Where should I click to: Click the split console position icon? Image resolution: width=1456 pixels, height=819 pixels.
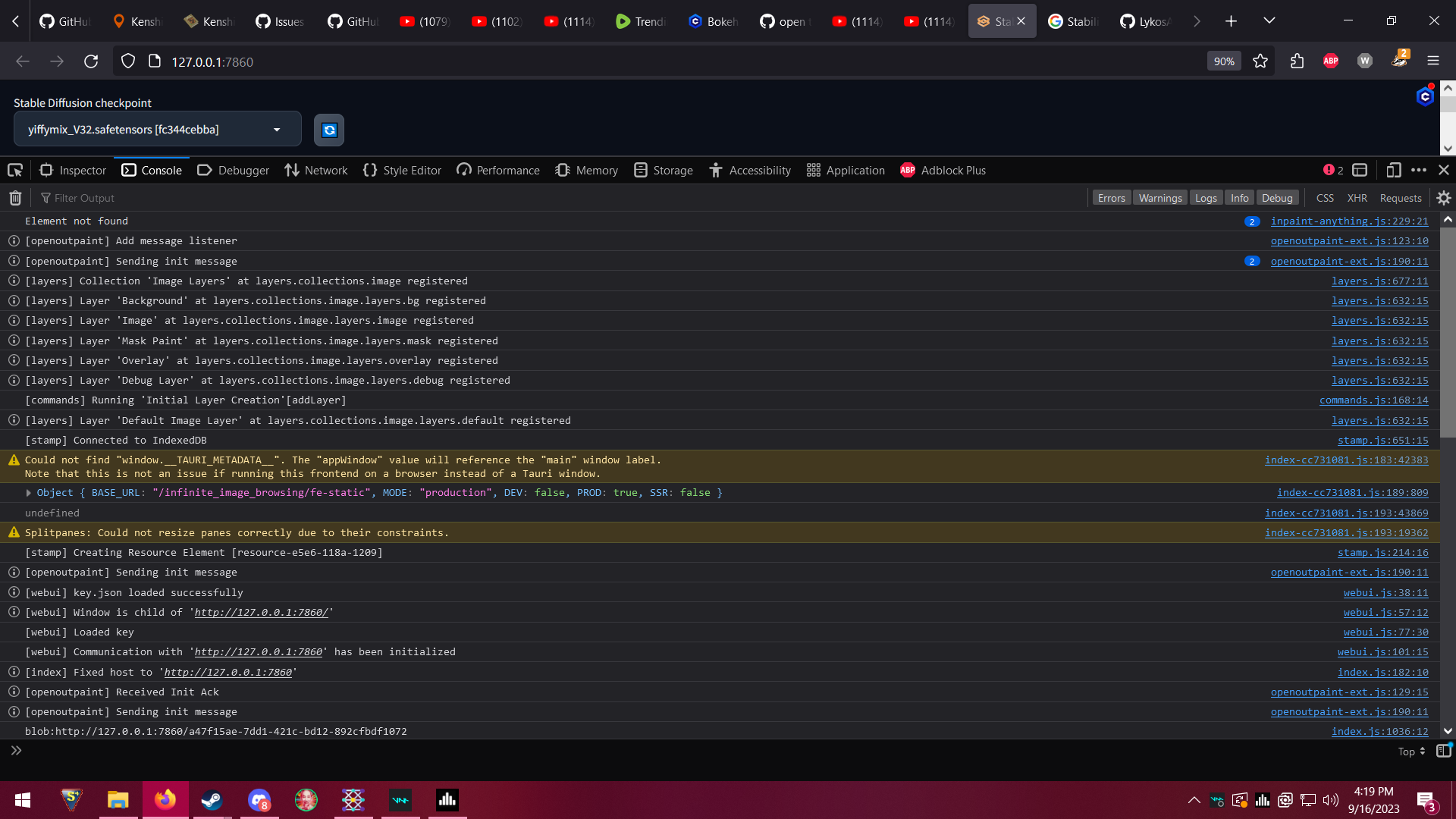(x=1359, y=170)
